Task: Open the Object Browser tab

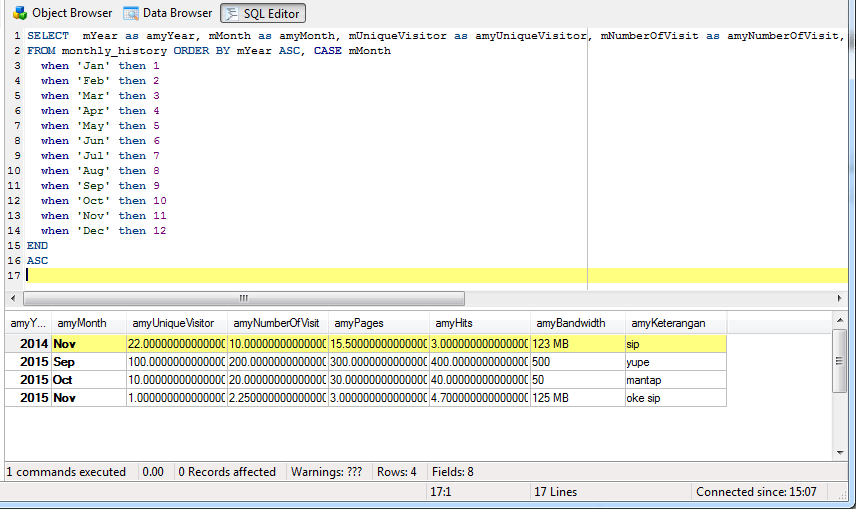Action: pos(62,13)
